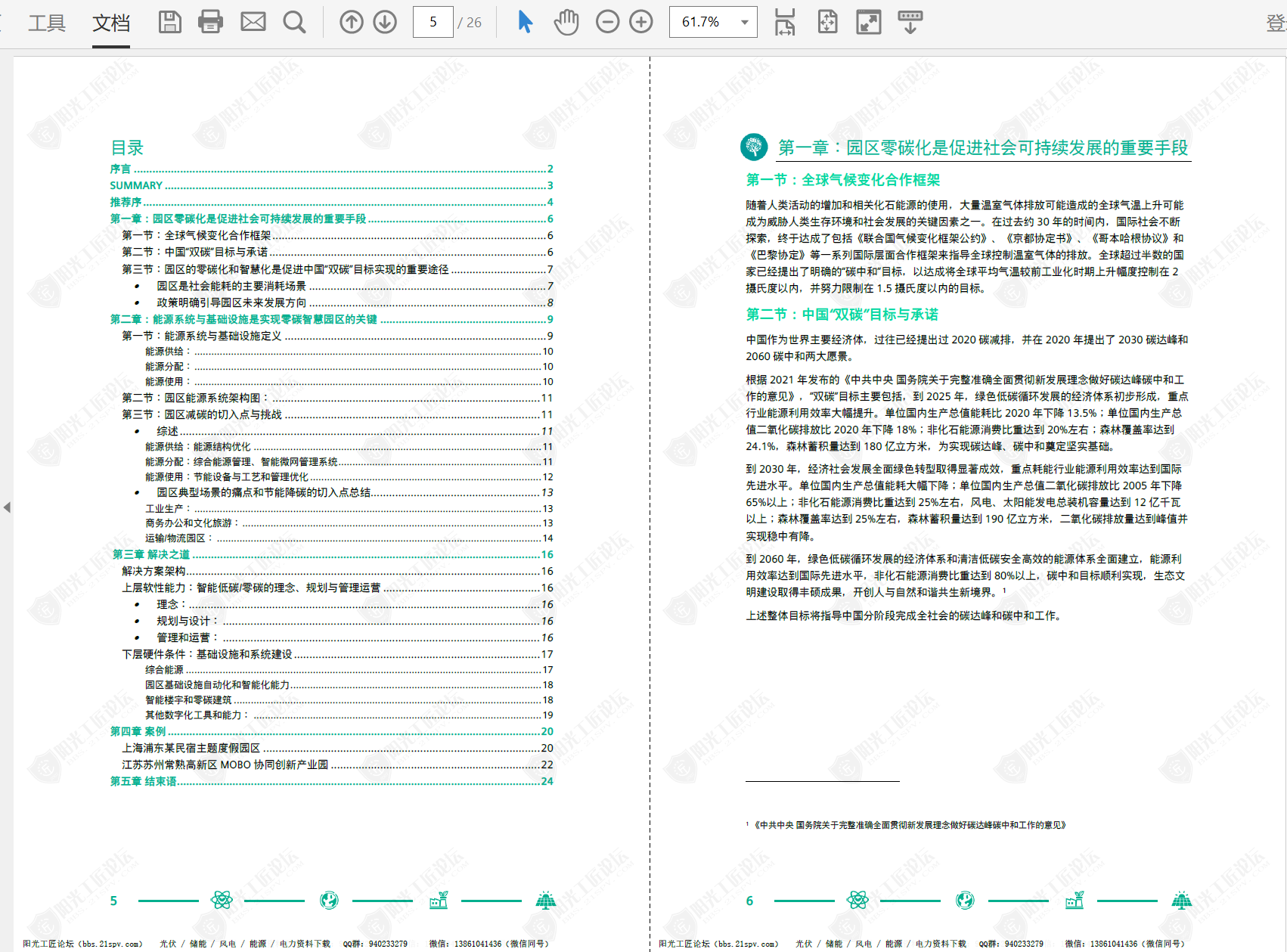Image resolution: width=1287 pixels, height=952 pixels.
Task: Click the atom icon in page 5 footer
Action: [x=222, y=900]
